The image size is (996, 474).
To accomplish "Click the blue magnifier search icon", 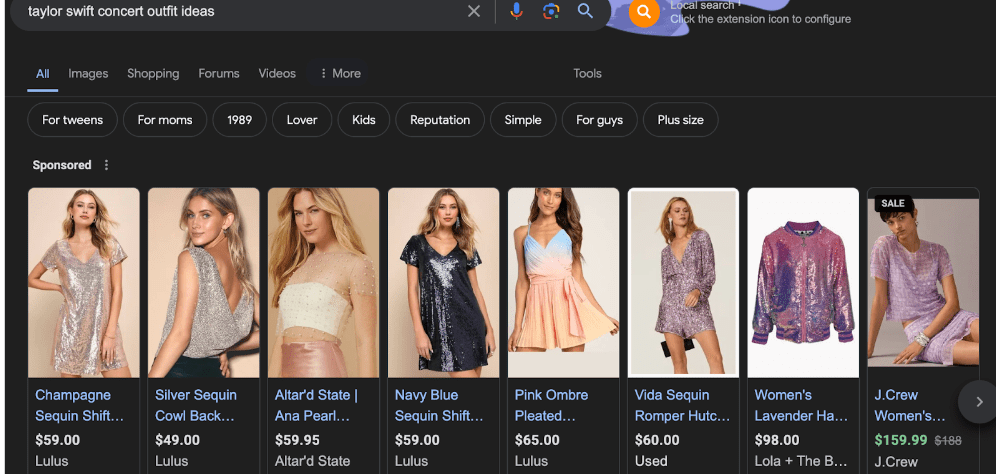I will coord(585,11).
